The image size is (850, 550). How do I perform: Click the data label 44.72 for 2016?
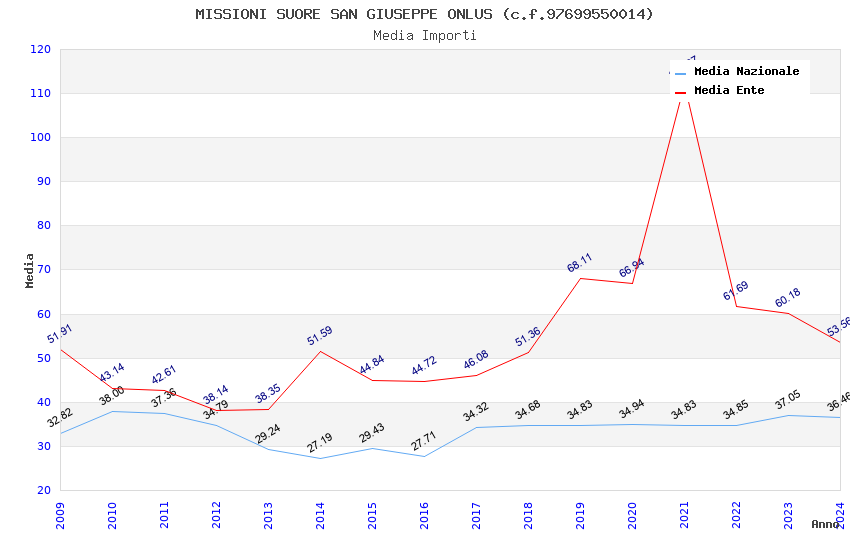click(424, 366)
